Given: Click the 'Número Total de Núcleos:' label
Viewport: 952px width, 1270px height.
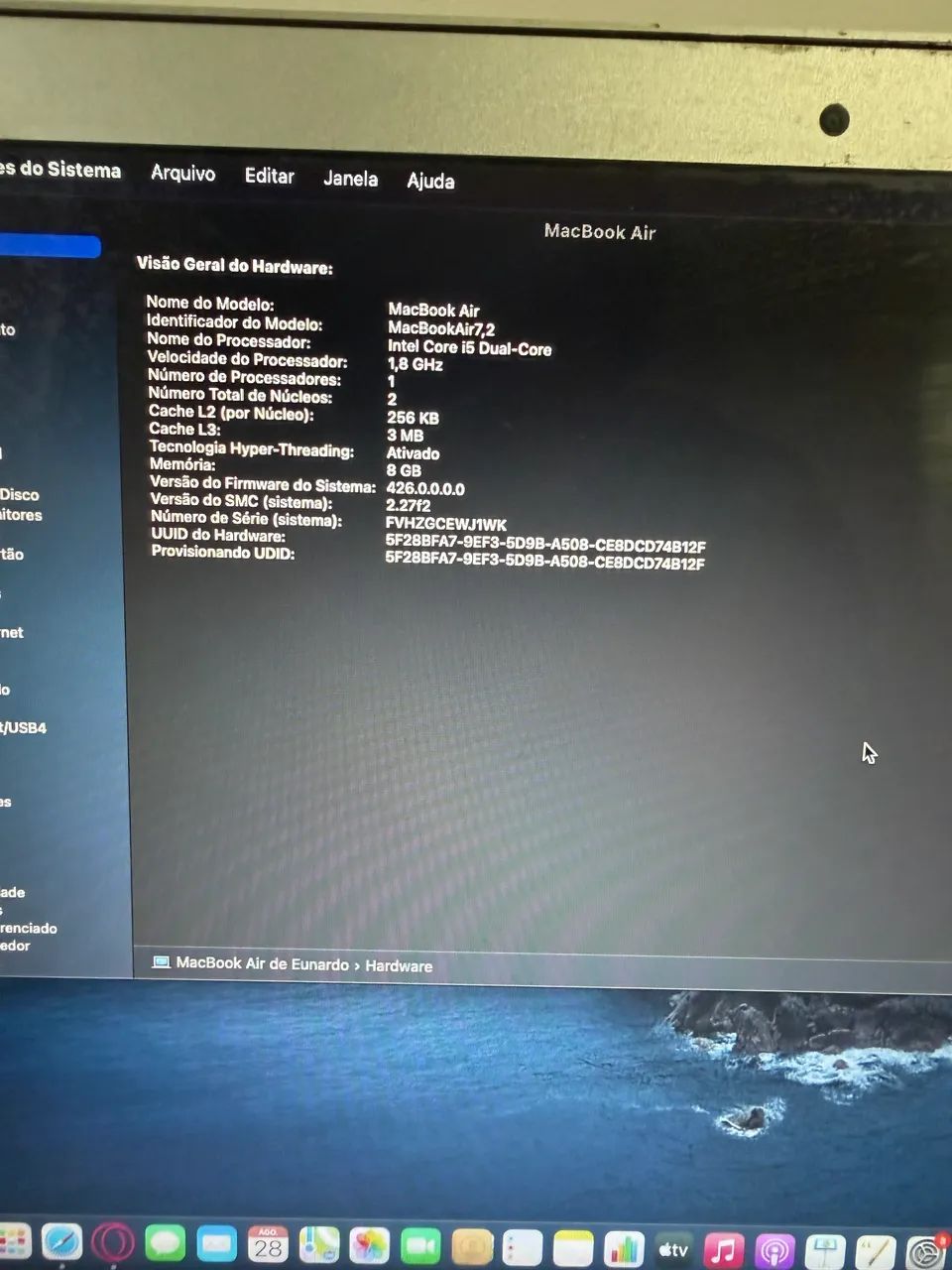Looking at the screenshot, I should [x=240, y=395].
